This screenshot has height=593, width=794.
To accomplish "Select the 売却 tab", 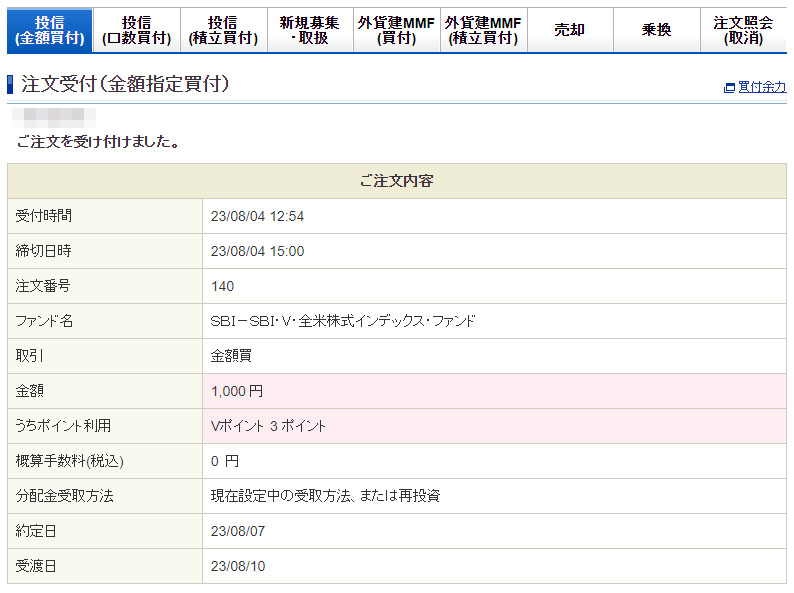I will [x=570, y=30].
